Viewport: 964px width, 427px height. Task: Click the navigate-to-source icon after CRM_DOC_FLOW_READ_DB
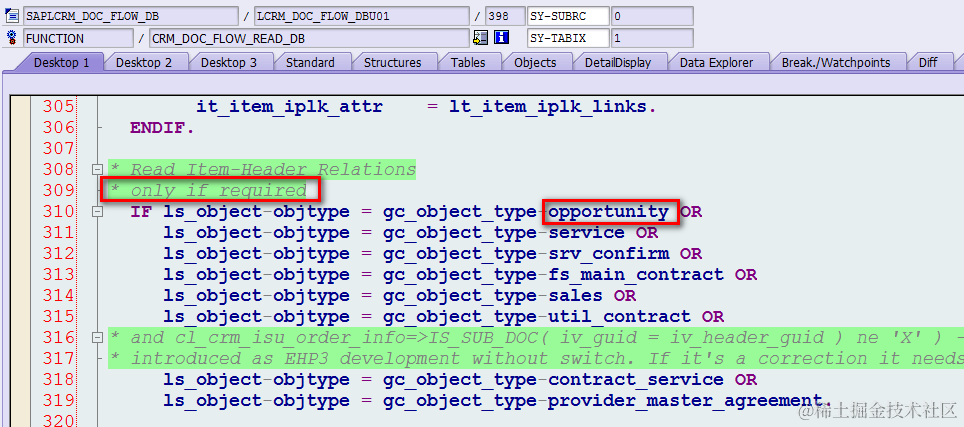pos(480,38)
